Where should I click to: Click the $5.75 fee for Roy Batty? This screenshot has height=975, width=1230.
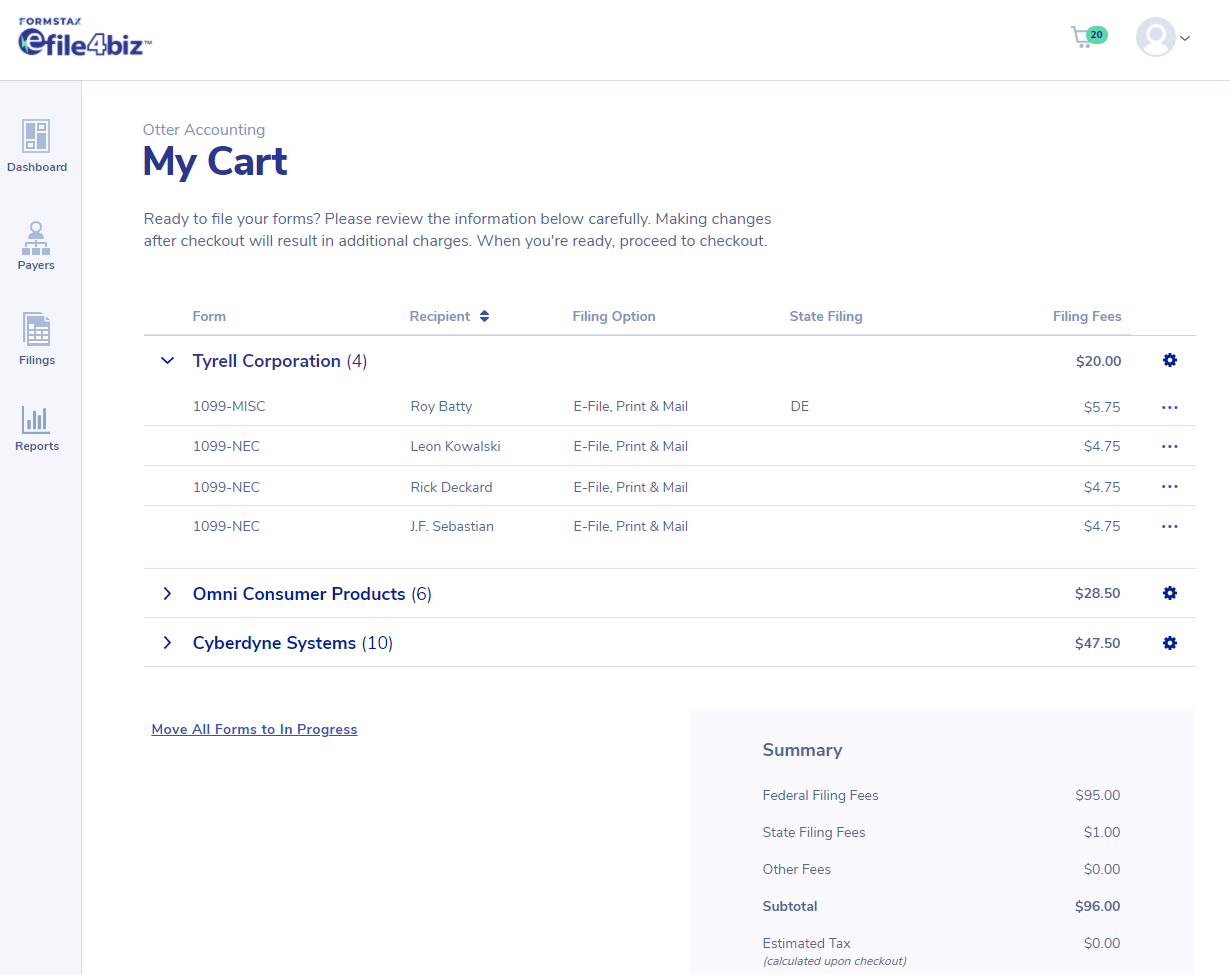coord(1102,407)
